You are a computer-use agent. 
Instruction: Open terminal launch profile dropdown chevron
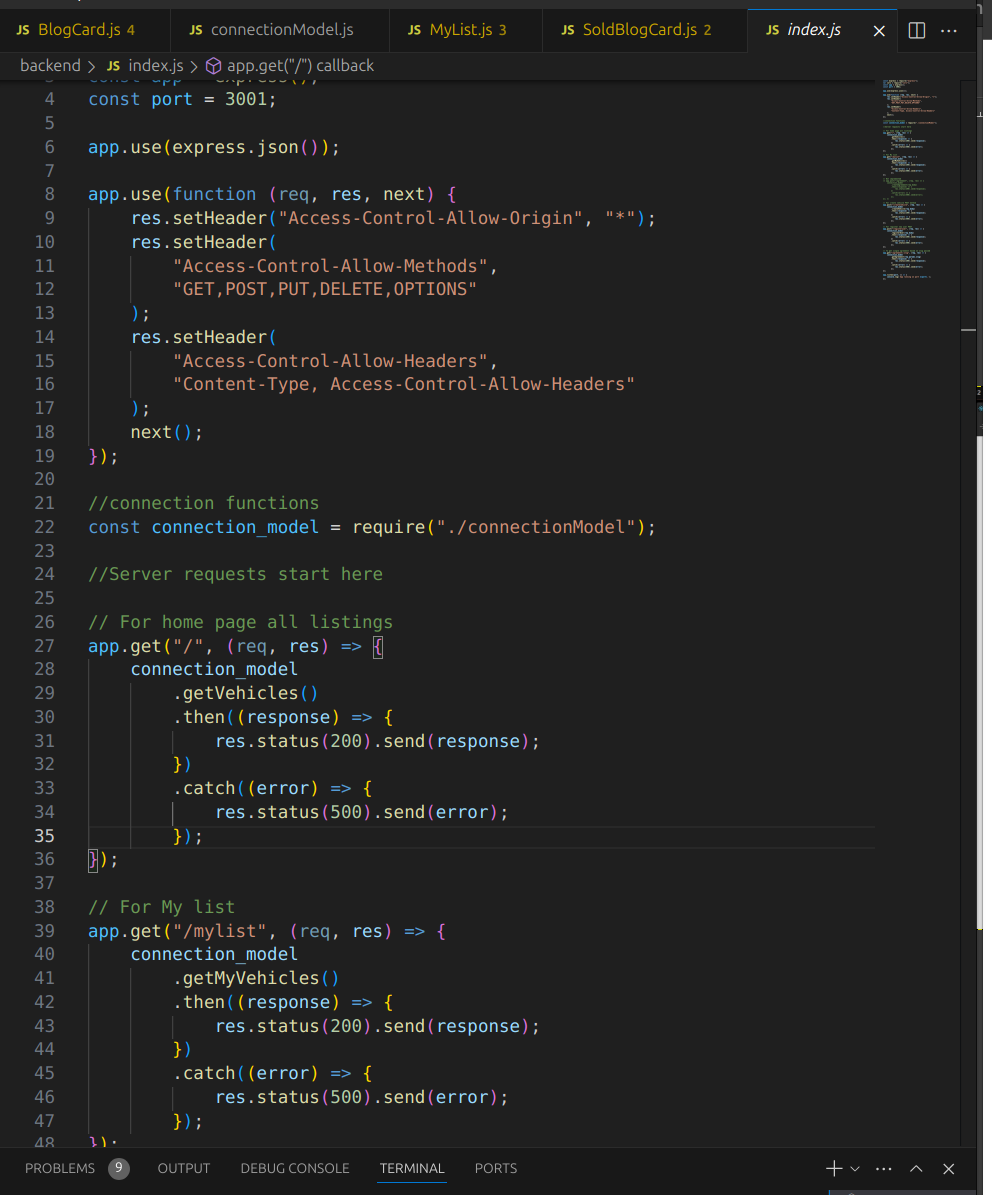pos(855,1168)
